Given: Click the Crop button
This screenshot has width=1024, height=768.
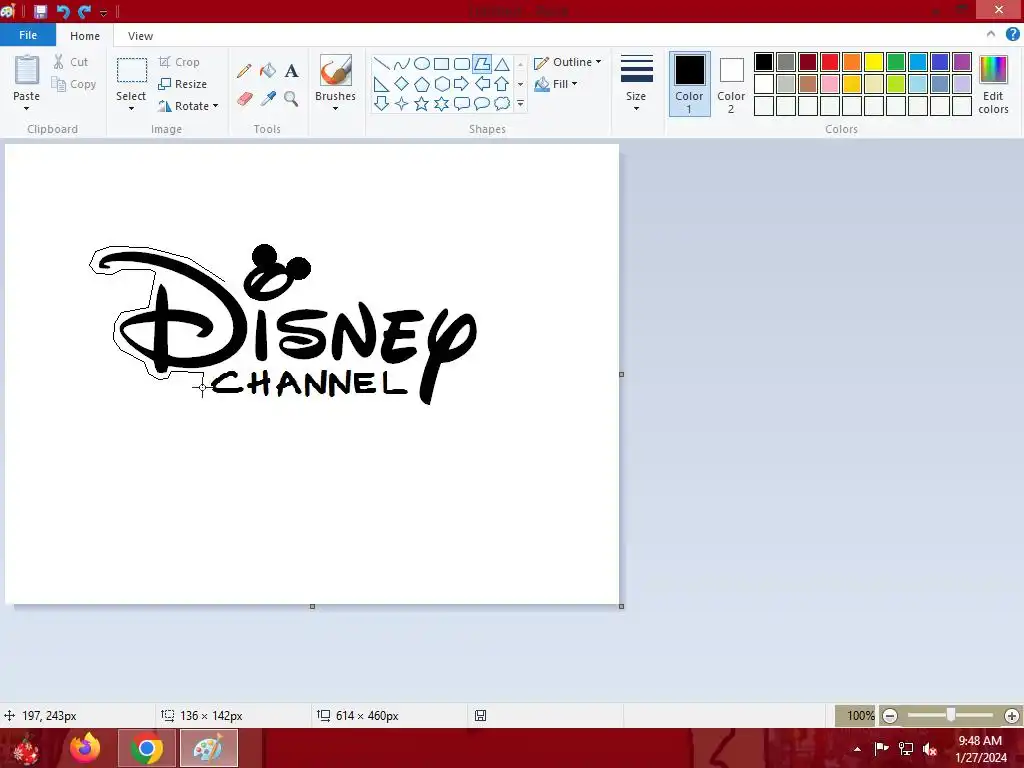Looking at the screenshot, I should click(179, 62).
